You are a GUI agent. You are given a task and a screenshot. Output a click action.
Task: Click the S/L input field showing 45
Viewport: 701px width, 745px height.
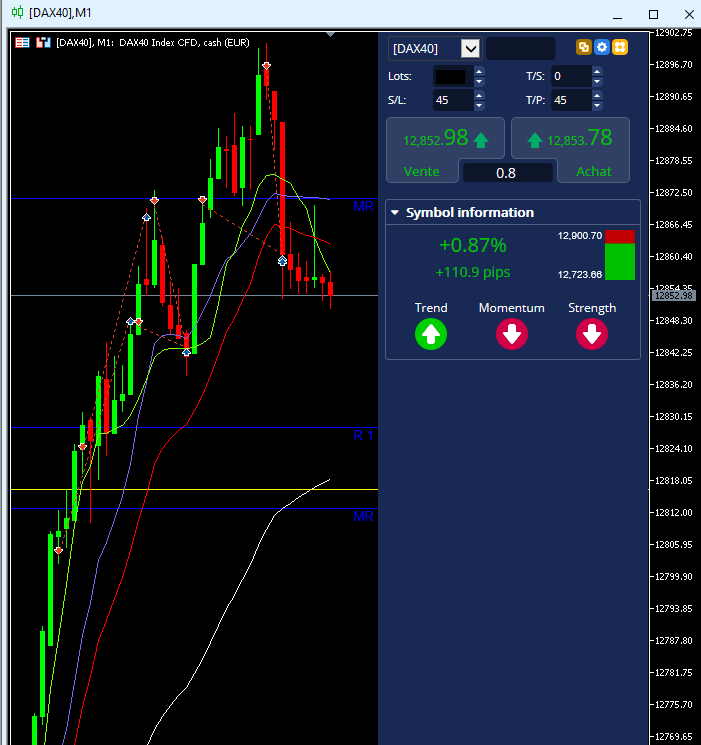pos(453,100)
